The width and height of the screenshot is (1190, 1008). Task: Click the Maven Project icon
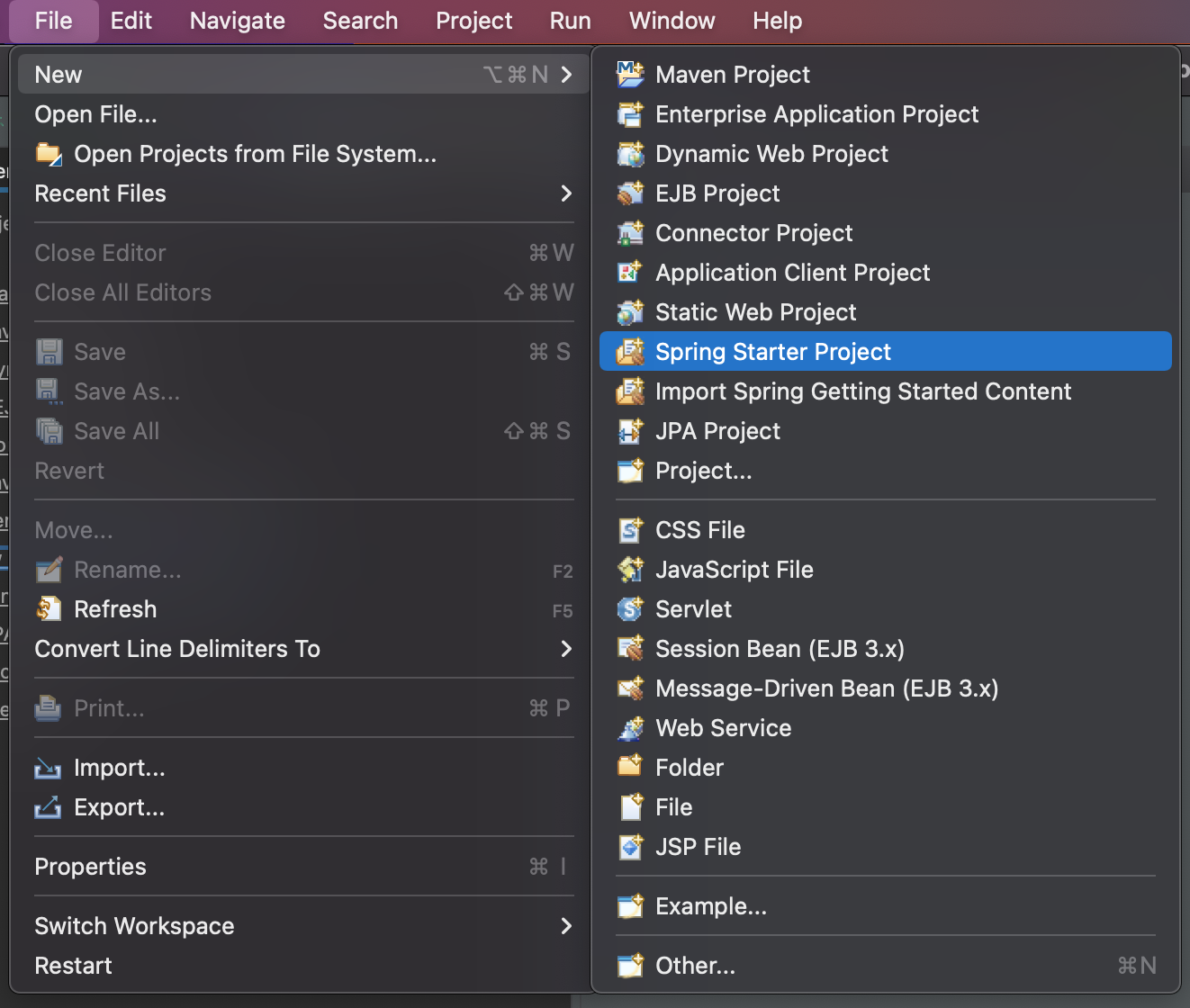[630, 74]
